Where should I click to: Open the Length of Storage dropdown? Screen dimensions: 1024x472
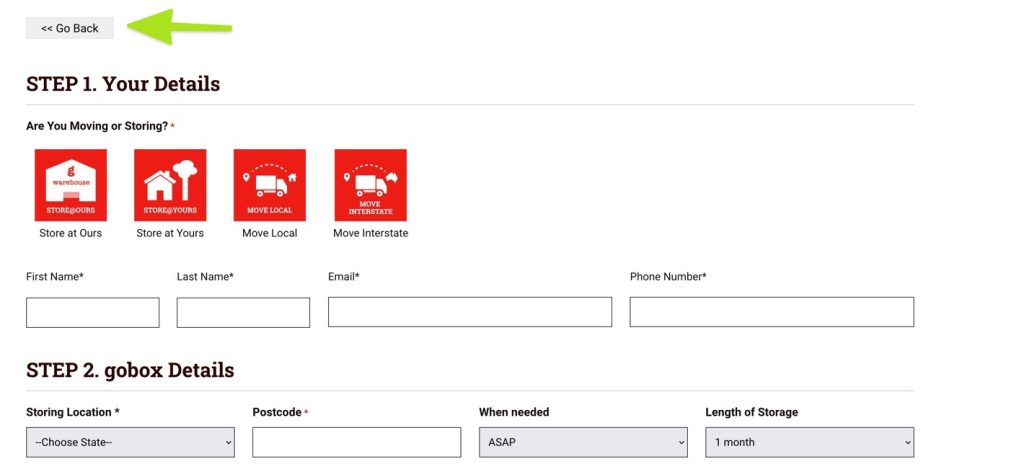point(809,442)
